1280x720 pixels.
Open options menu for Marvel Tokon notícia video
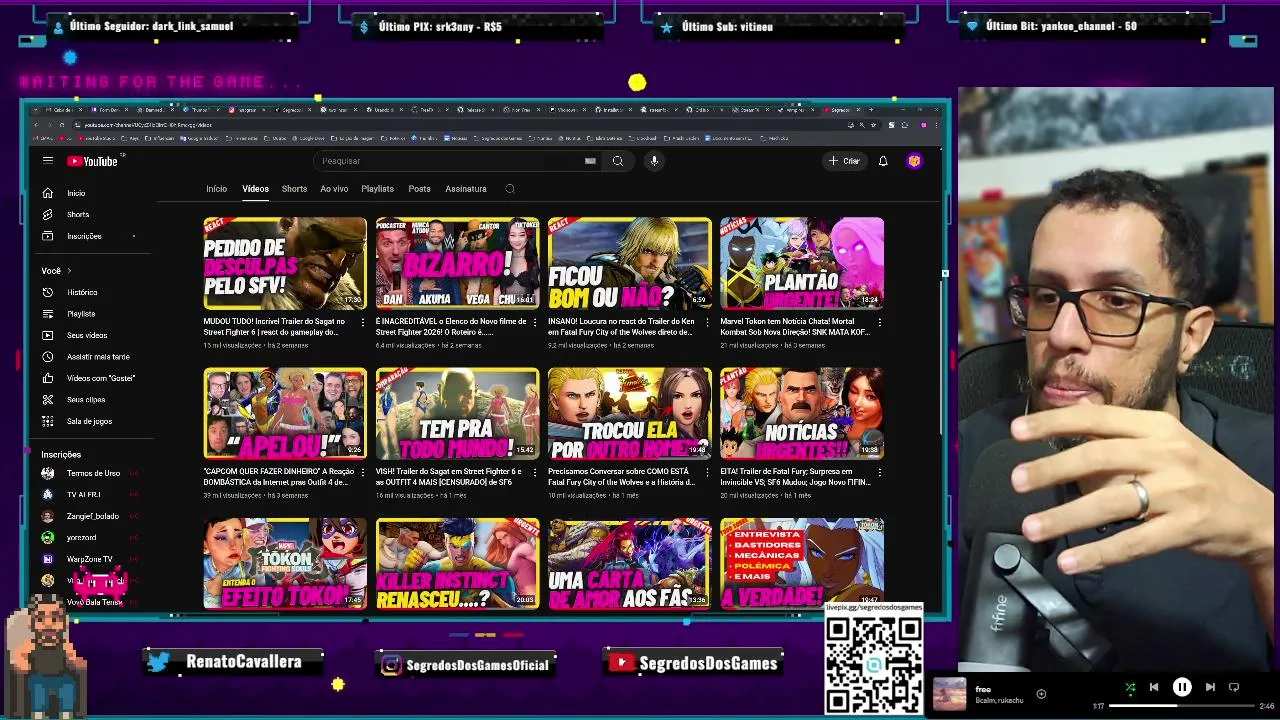pyautogui.click(x=879, y=322)
